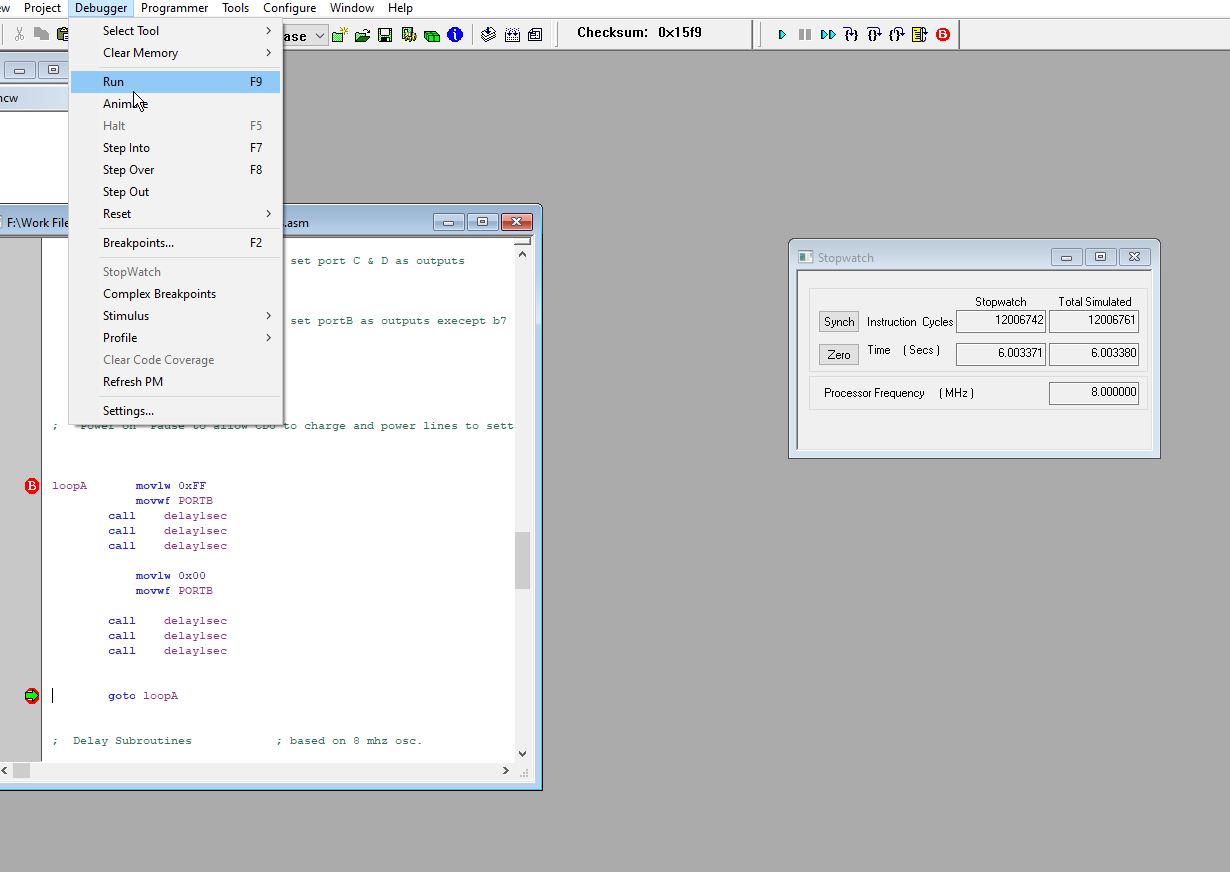
Task: Click the green package icon in toolbar
Action: click(432, 35)
